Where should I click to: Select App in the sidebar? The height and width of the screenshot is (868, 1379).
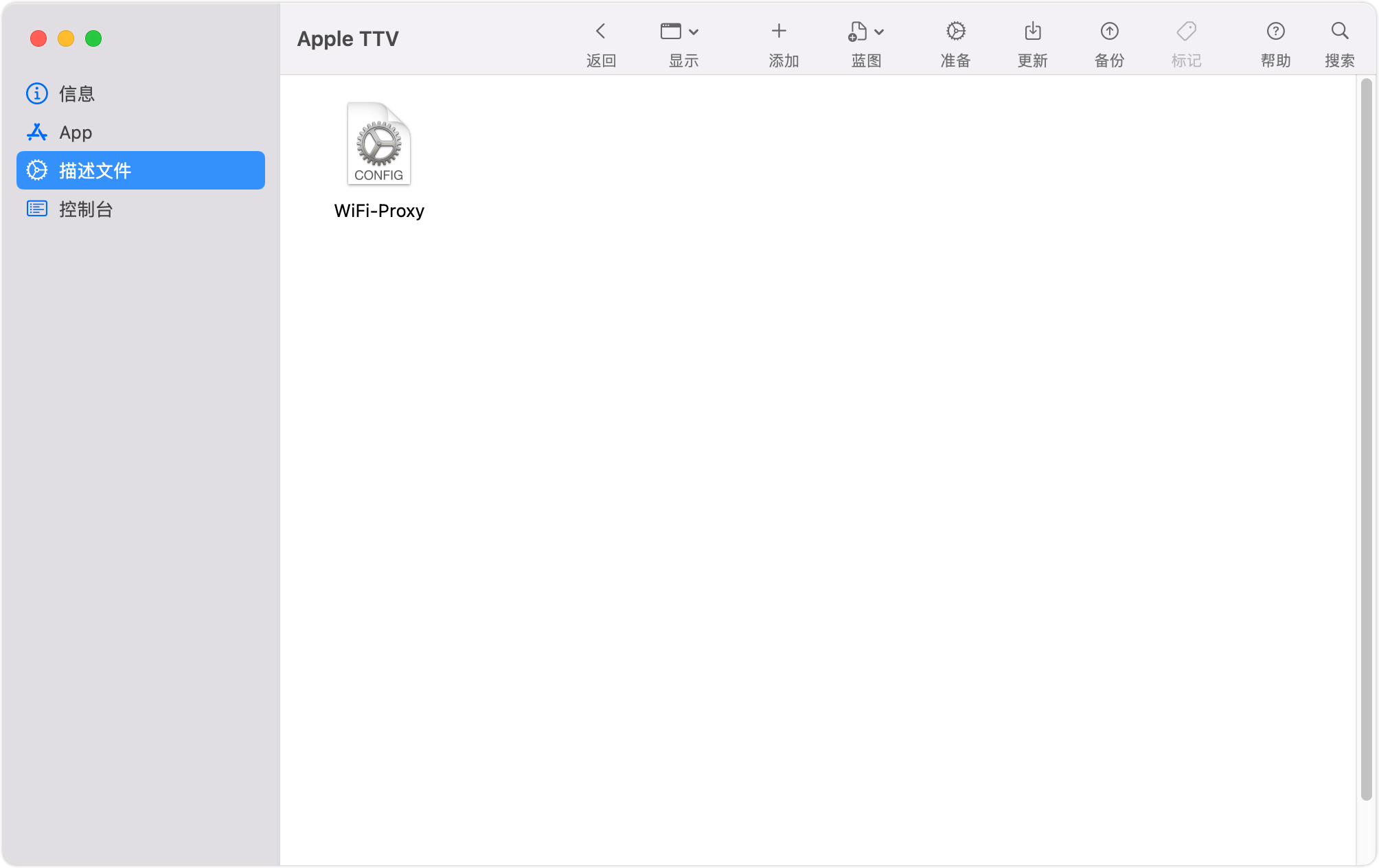tap(141, 132)
